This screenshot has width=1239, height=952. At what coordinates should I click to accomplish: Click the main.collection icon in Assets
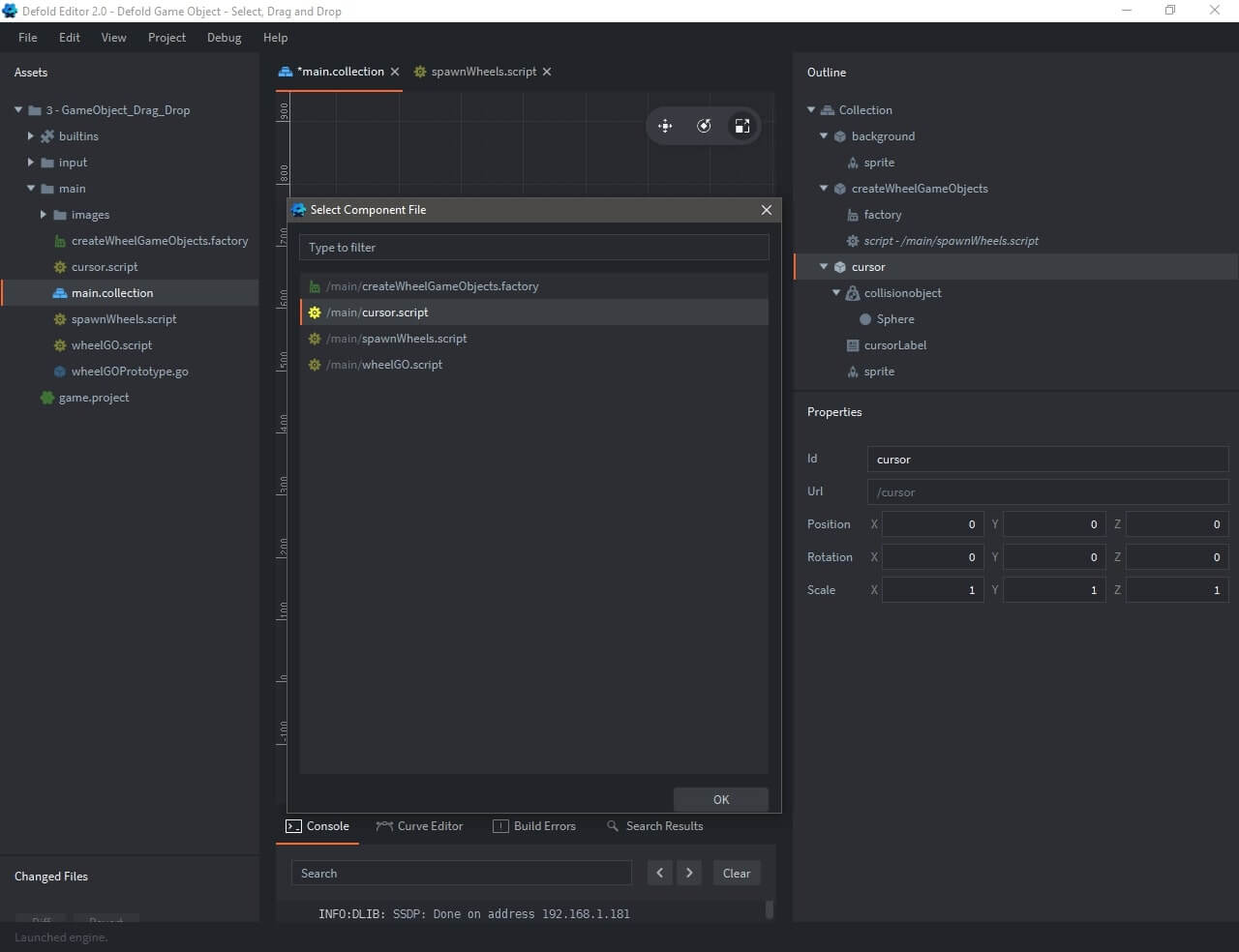pos(60,293)
